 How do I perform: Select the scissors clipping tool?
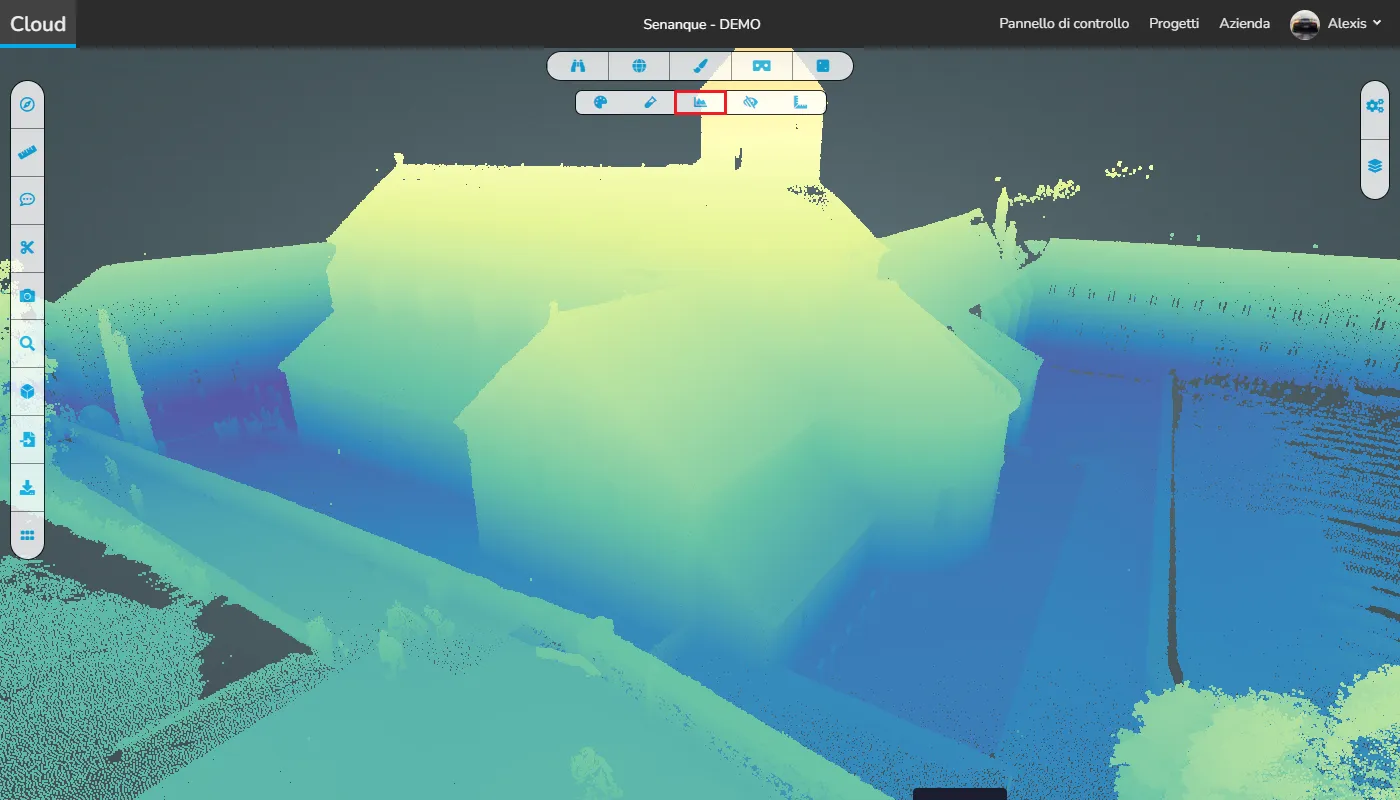click(27, 248)
